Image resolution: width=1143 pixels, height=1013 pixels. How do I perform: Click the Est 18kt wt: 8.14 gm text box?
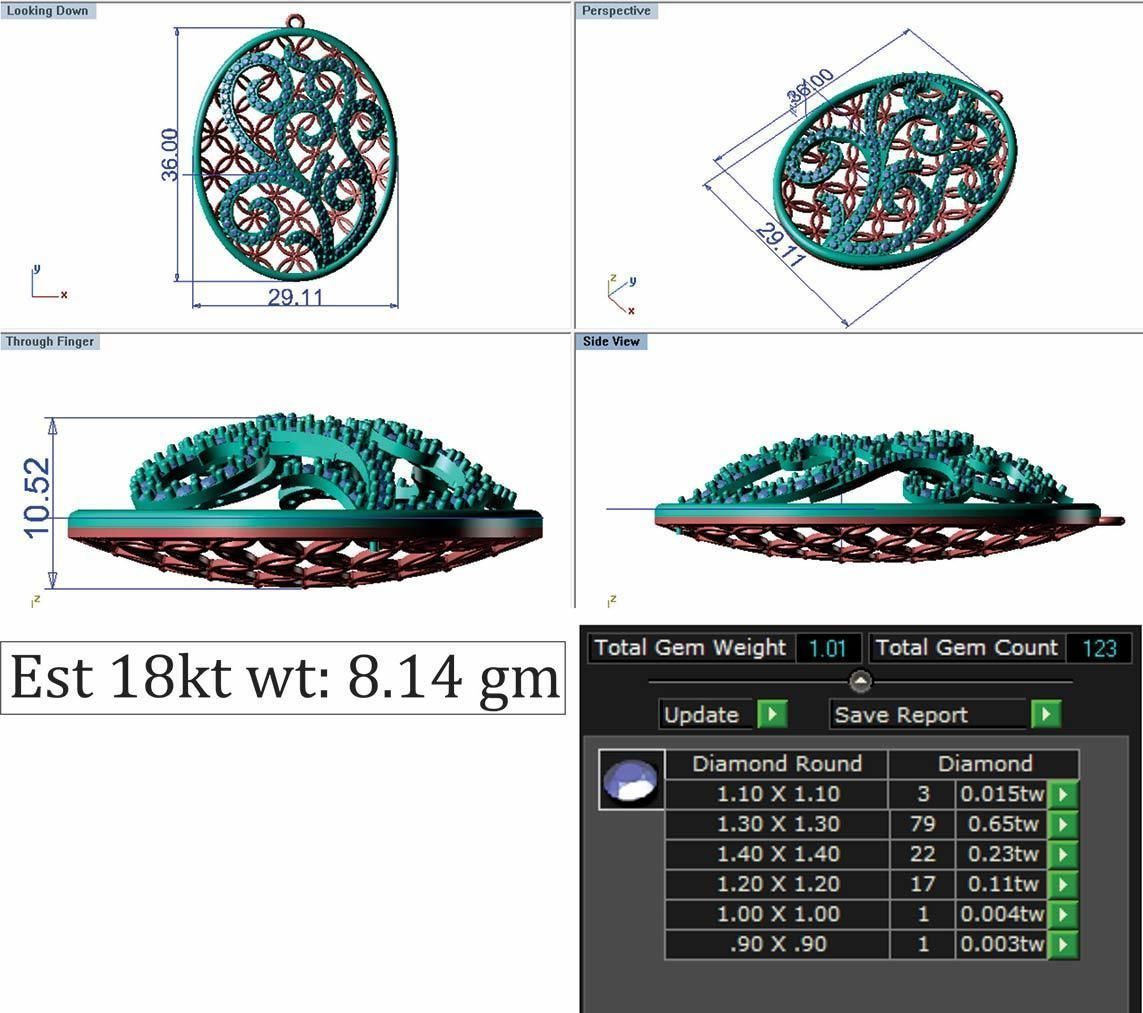(283, 678)
